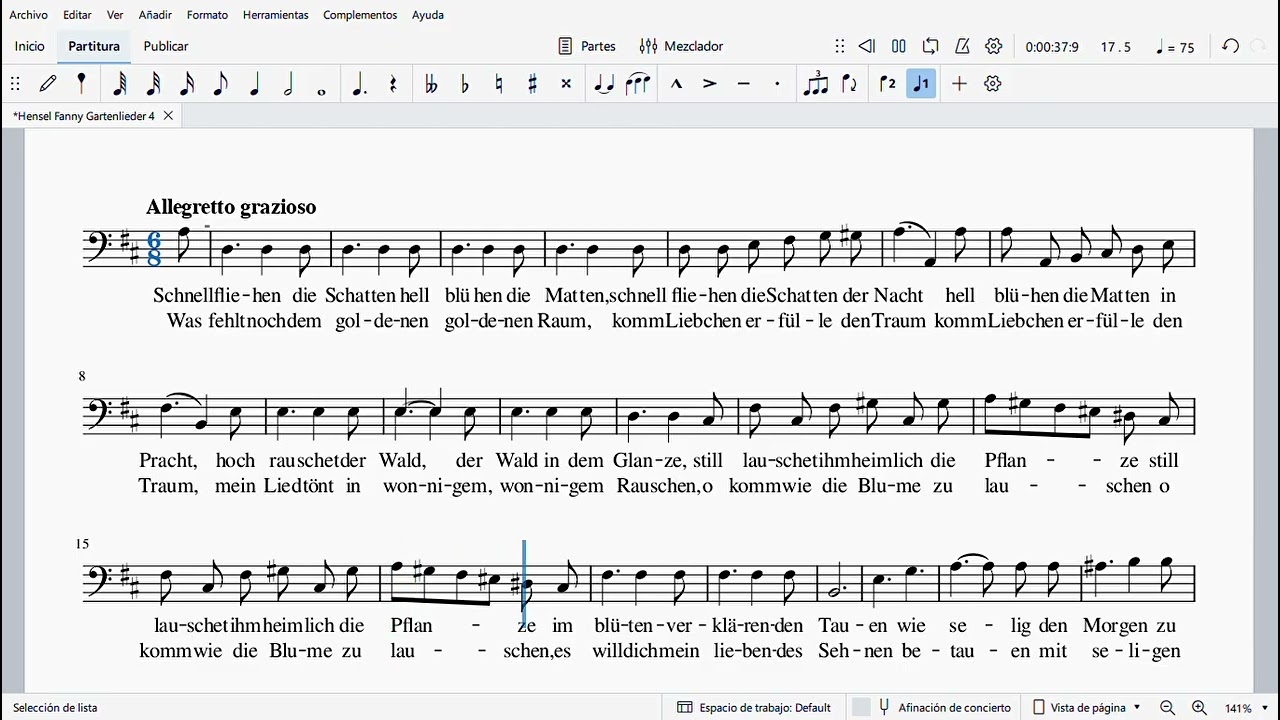Open the Herramientas menu
1280x720 pixels.
coord(276,15)
